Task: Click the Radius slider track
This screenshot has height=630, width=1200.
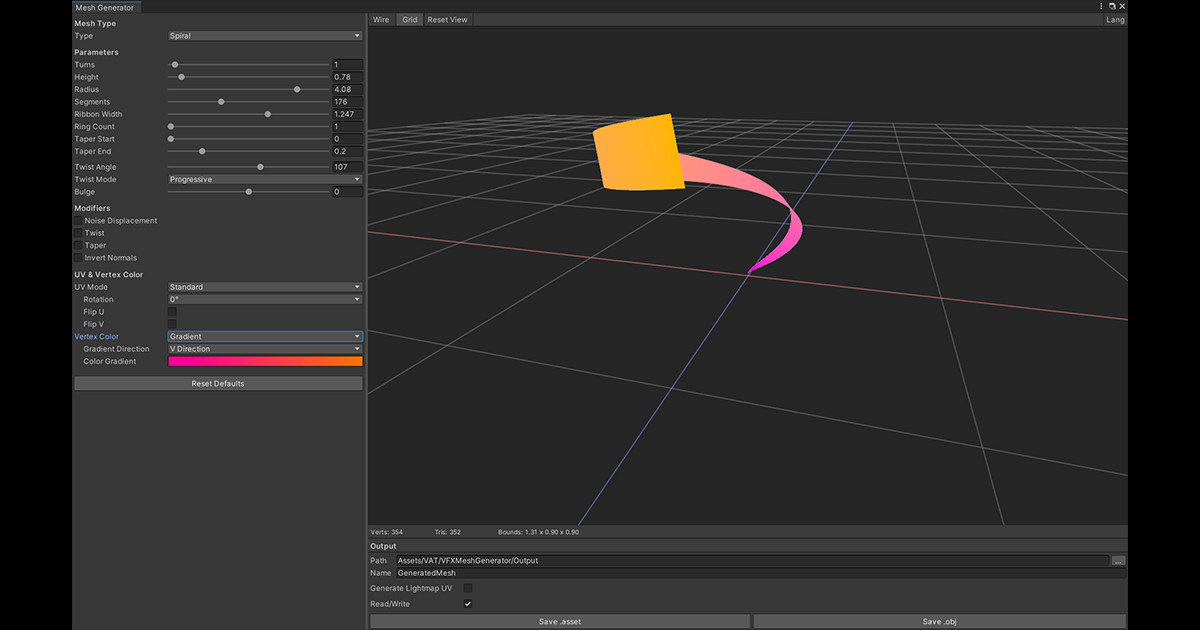Action: [x=248, y=90]
